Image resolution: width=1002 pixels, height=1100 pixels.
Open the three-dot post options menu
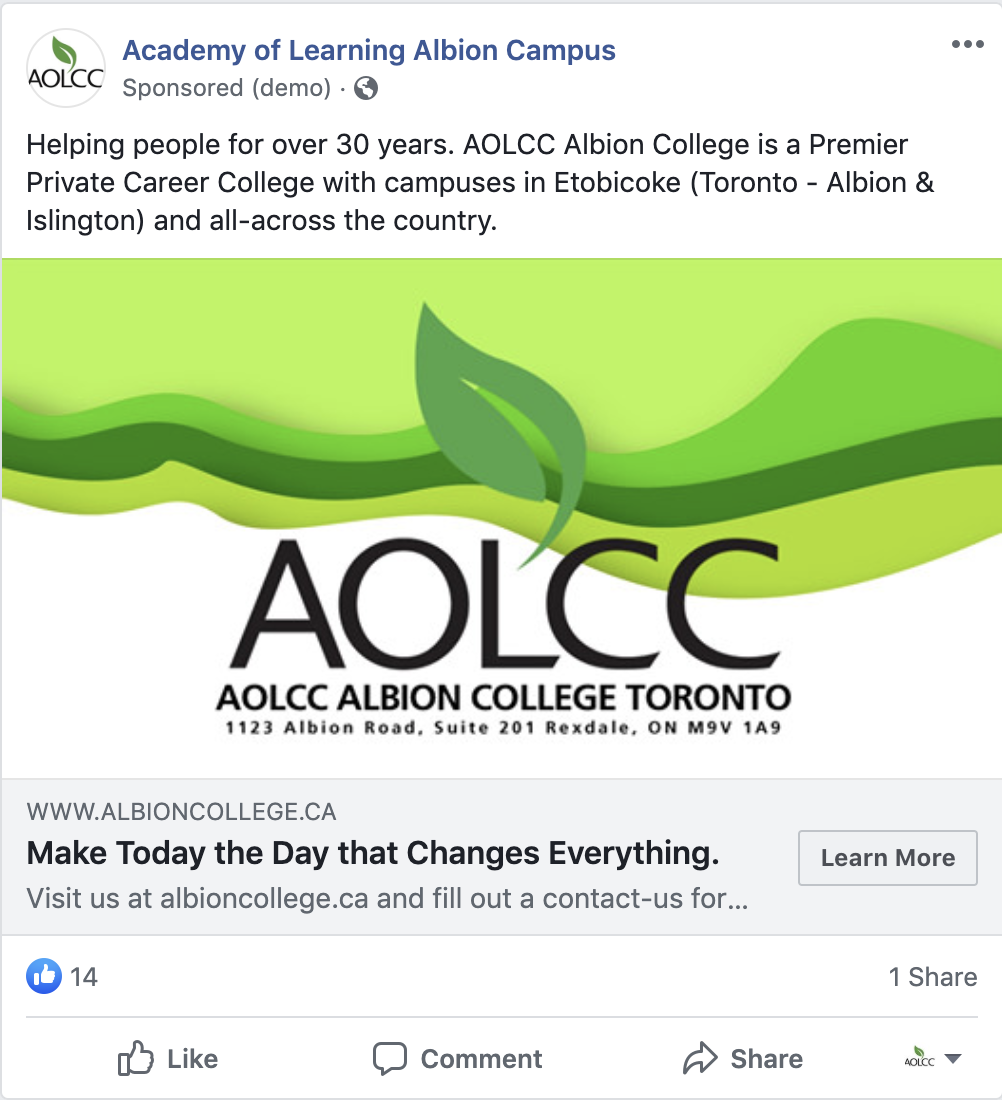click(x=967, y=45)
